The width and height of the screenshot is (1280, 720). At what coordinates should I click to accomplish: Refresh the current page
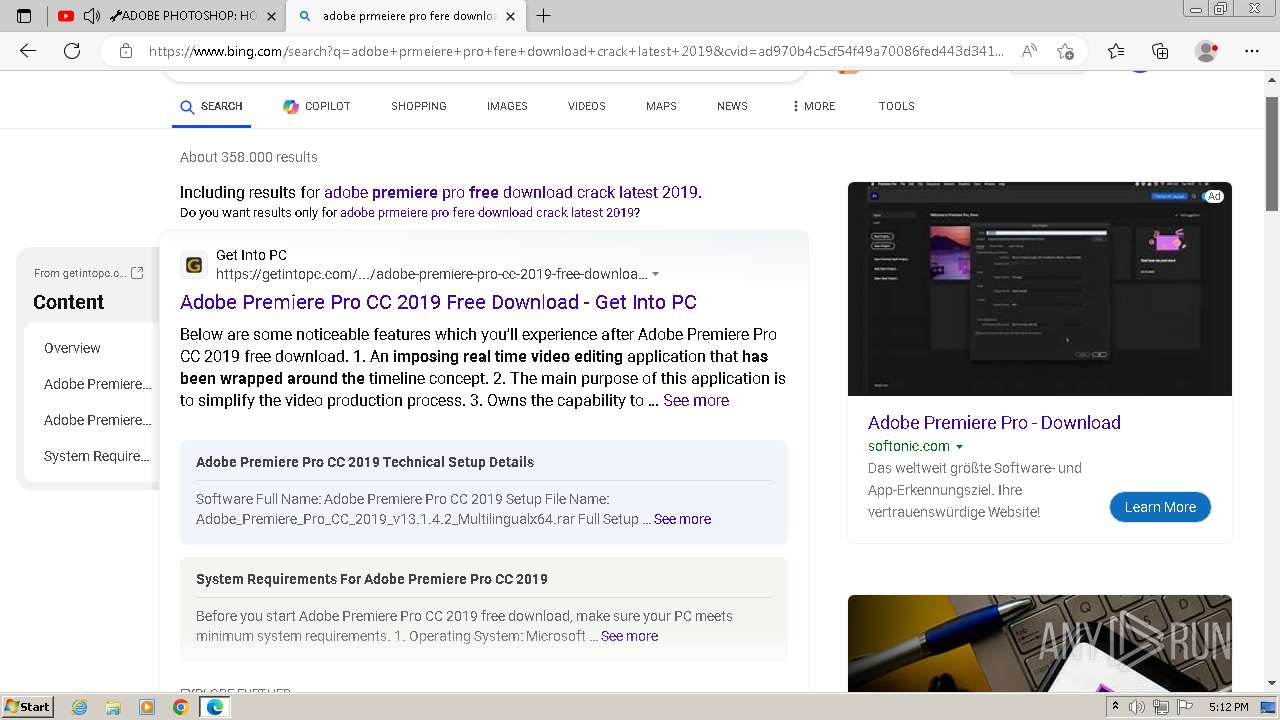pyautogui.click(x=72, y=51)
